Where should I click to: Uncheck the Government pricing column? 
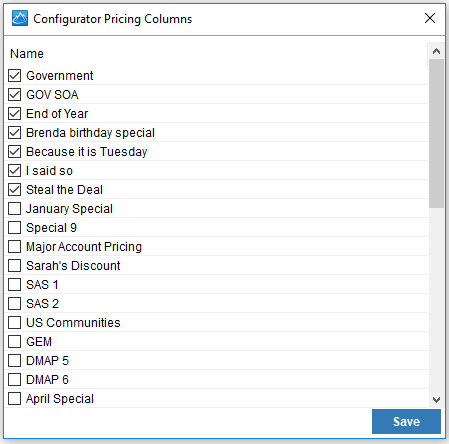14,76
